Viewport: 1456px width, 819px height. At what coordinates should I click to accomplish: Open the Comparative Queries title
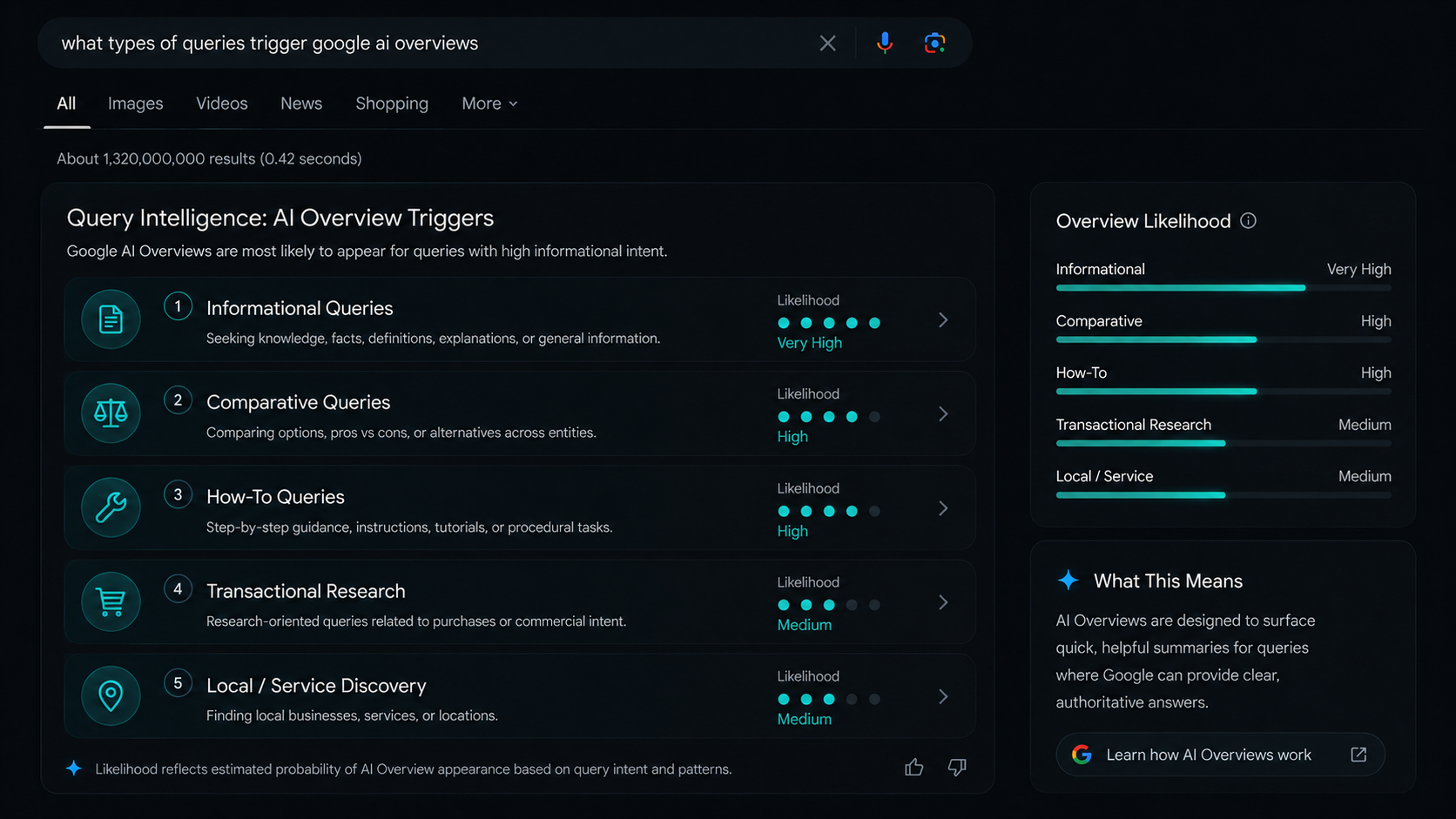pos(298,402)
